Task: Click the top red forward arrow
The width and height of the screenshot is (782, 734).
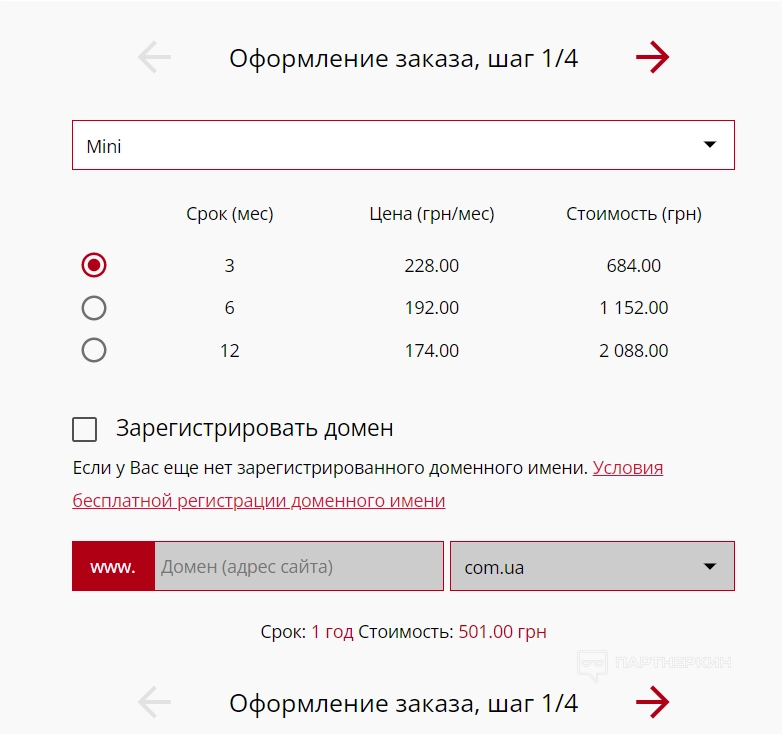Action: (652, 58)
